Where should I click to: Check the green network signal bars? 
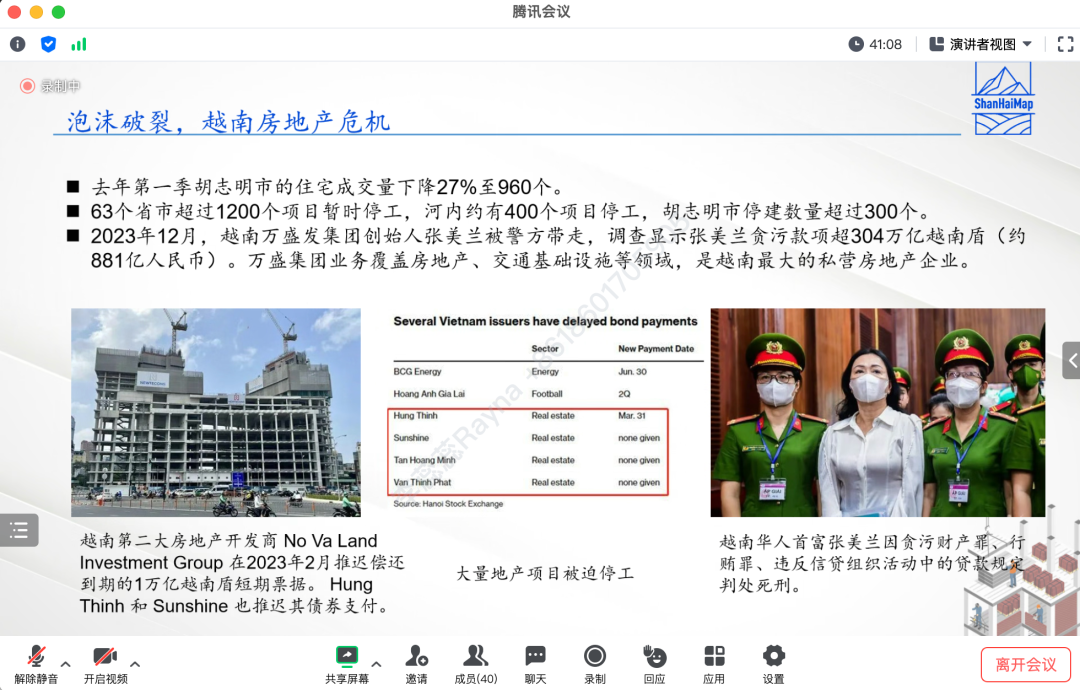pos(79,45)
